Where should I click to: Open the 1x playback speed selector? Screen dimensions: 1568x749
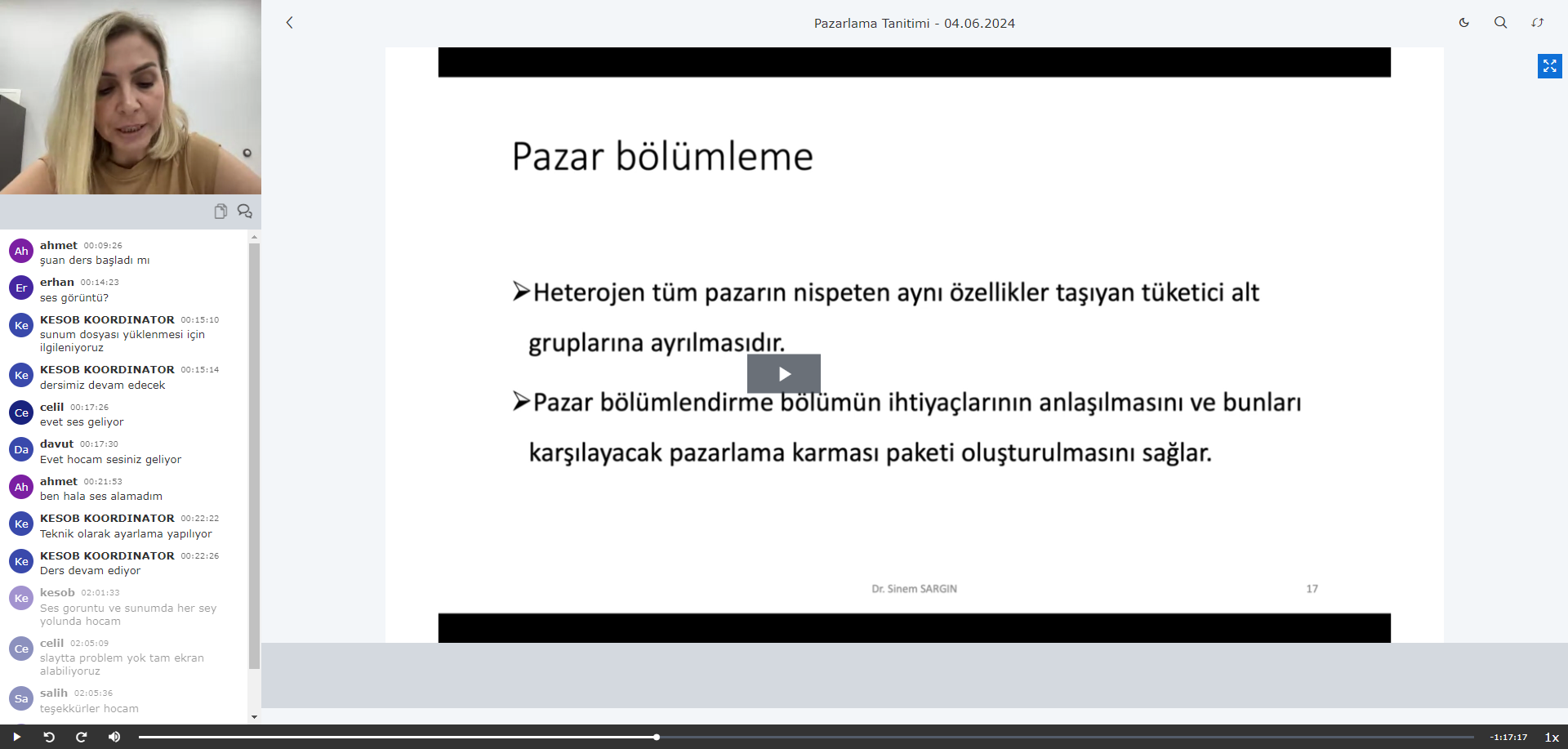(1552, 738)
